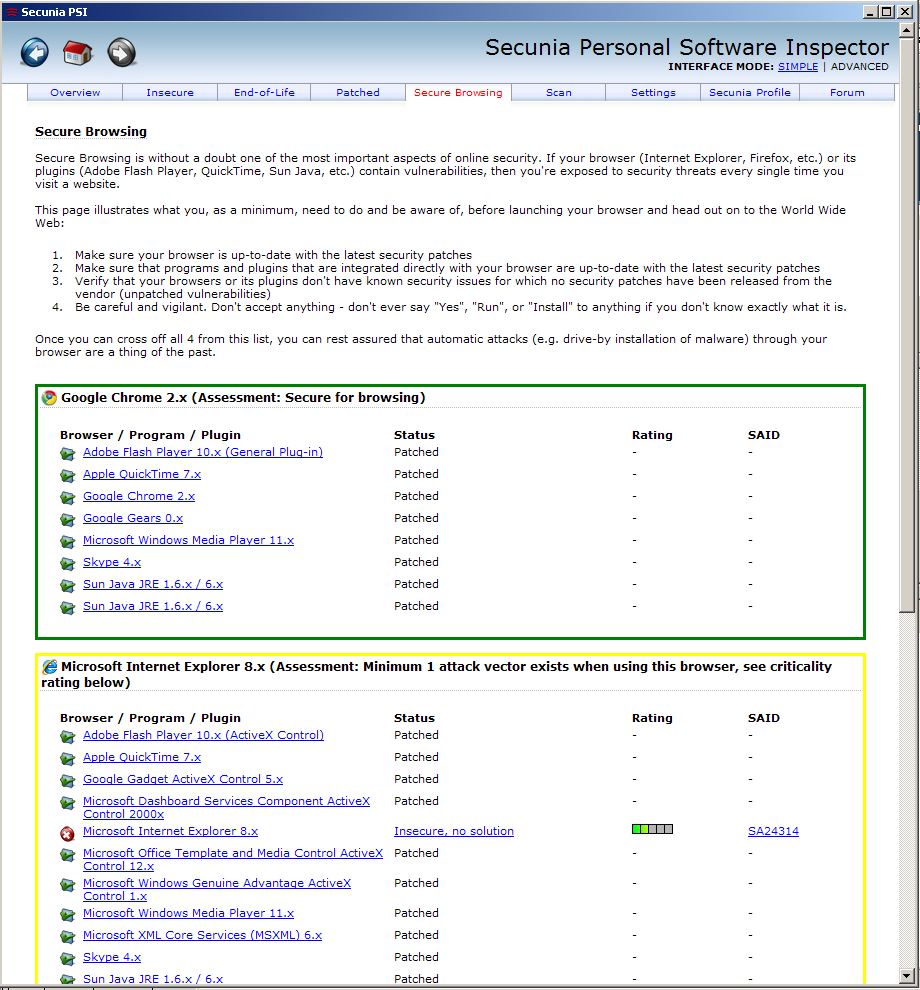Open Adobe Flash Player 10.x (General Plug-in) link
The height and width of the screenshot is (990, 920).
[x=203, y=452]
